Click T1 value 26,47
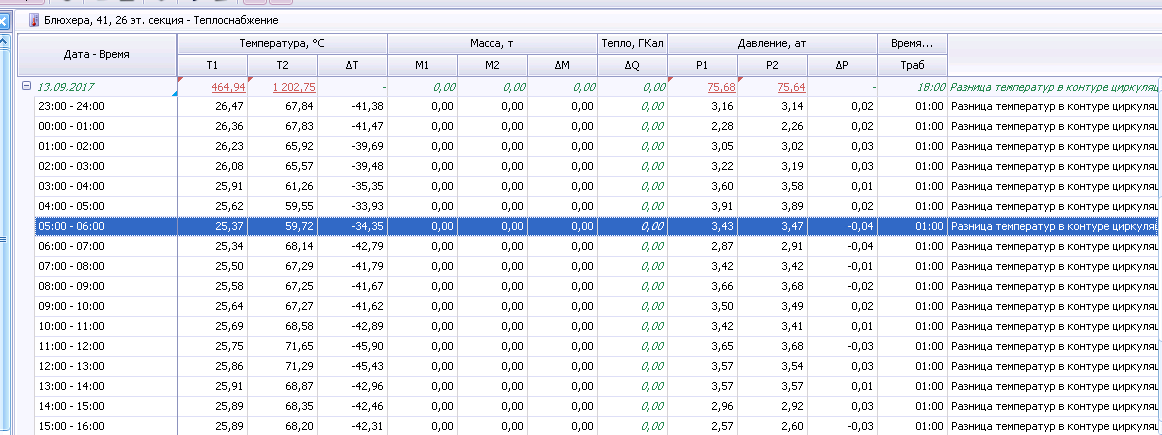This screenshot has height=435, width=1162. point(230,107)
